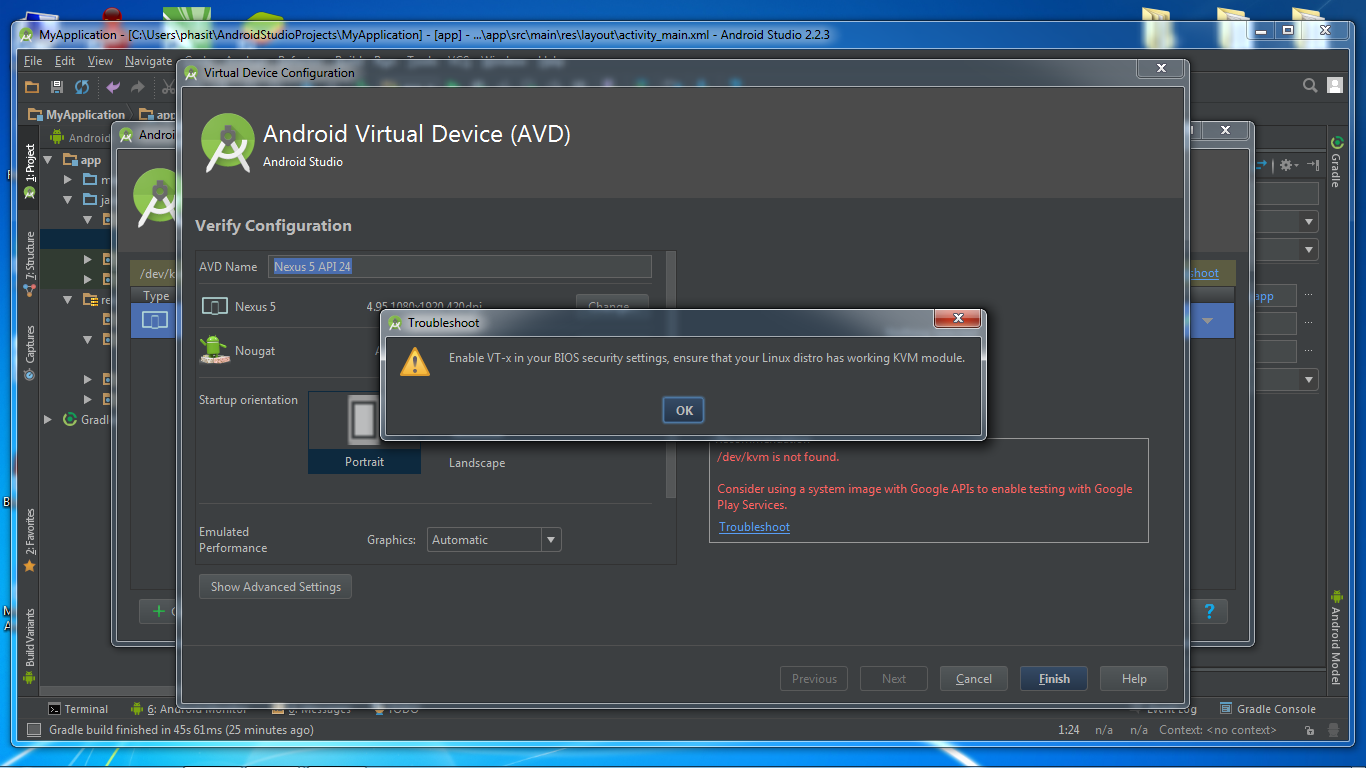Screen dimensions: 1366x768
Task: Click the Android view selector icon in the Project panel
Action: click(x=57, y=137)
